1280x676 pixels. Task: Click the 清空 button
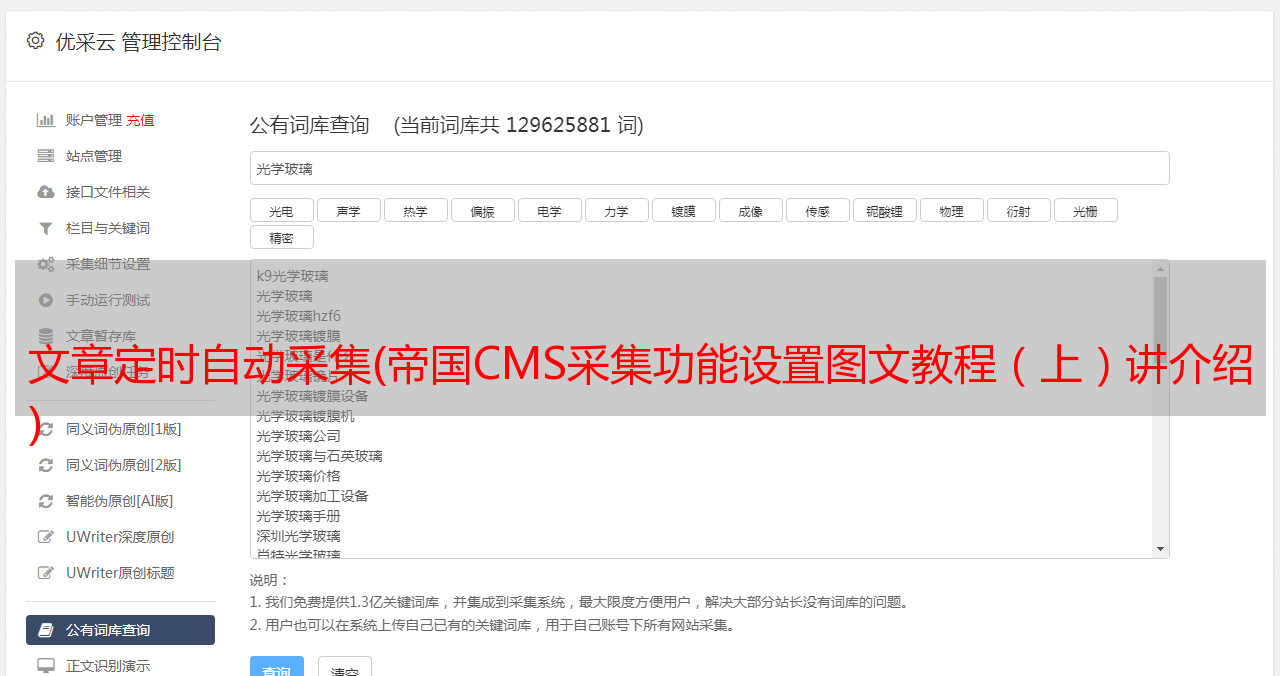click(x=345, y=670)
